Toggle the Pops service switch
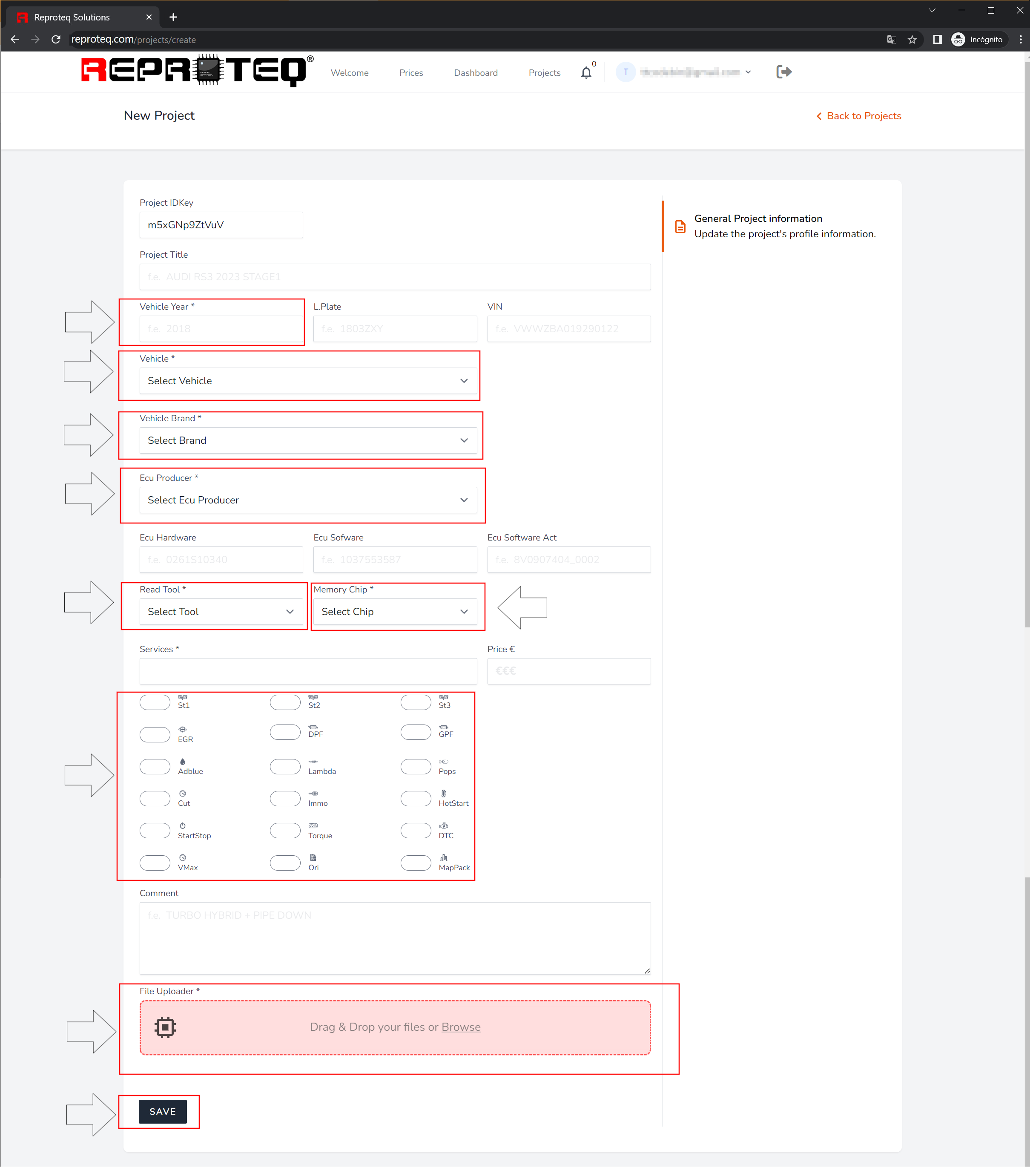This screenshot has height=1176, width=1030. point(416,767)
